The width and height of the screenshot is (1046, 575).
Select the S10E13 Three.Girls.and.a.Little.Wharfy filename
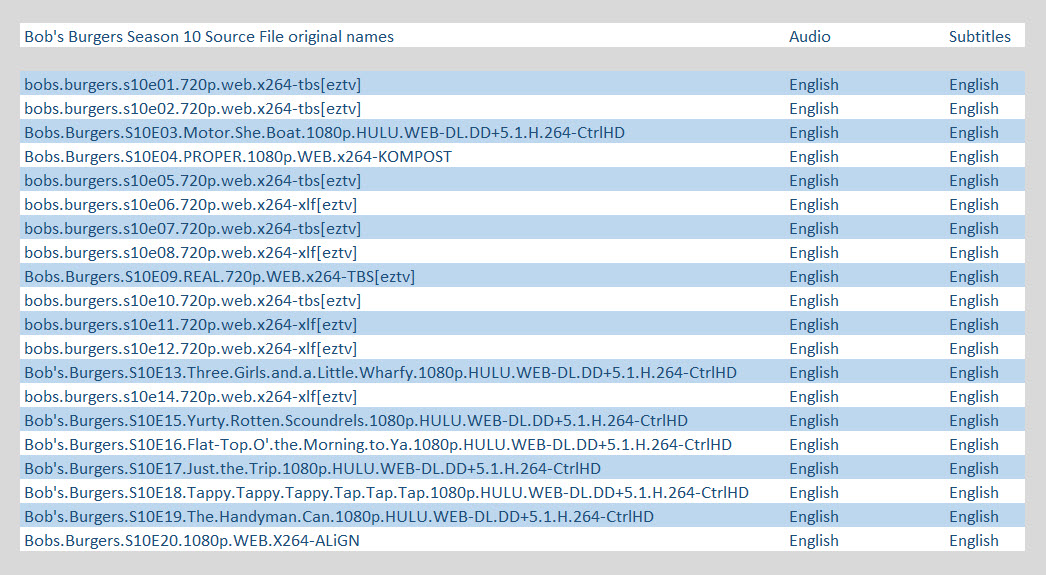380,373
